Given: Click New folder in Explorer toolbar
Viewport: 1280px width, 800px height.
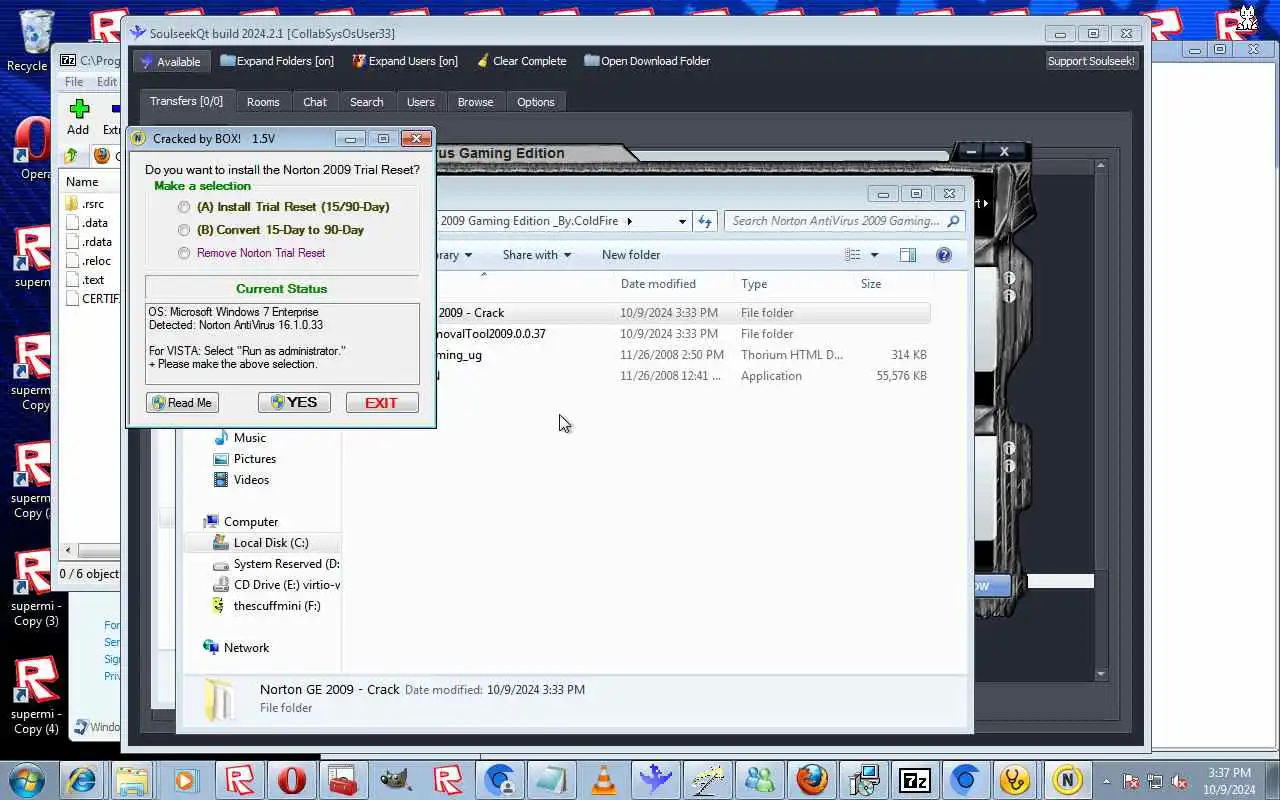Looking at the screenshot, I should (631, 255).
